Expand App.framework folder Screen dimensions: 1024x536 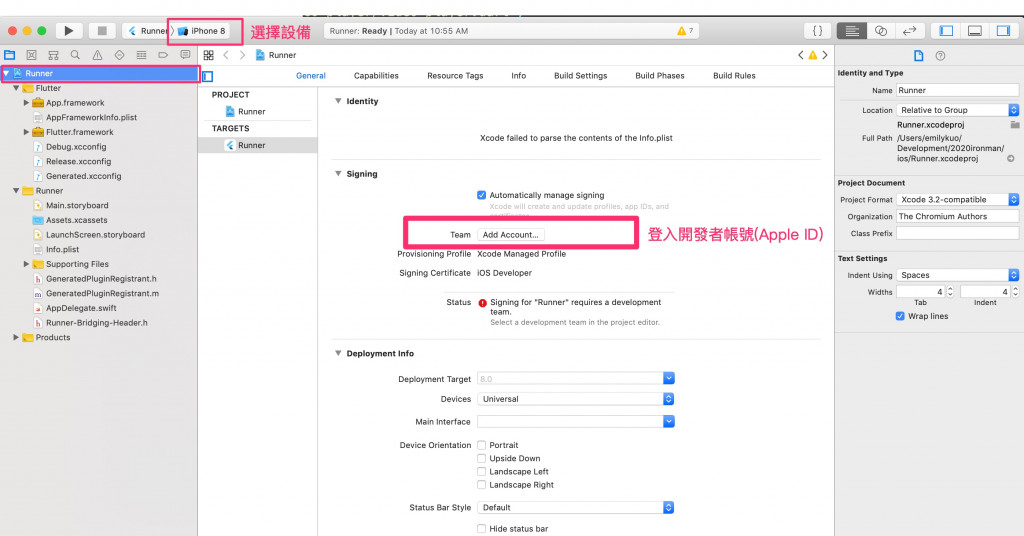[x=26, y=102]
